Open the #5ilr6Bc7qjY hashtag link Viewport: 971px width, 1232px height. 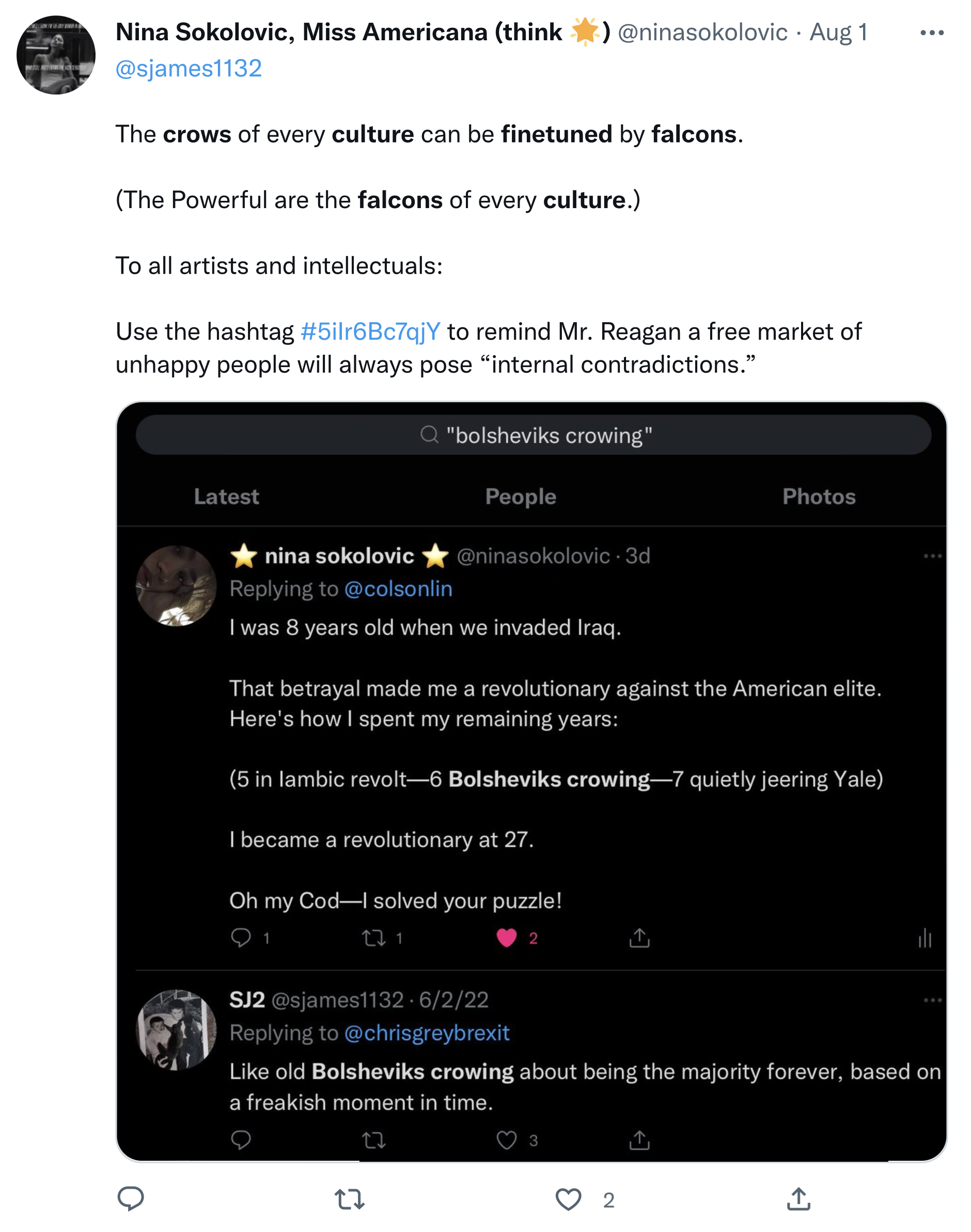click(x=370, y=332)
